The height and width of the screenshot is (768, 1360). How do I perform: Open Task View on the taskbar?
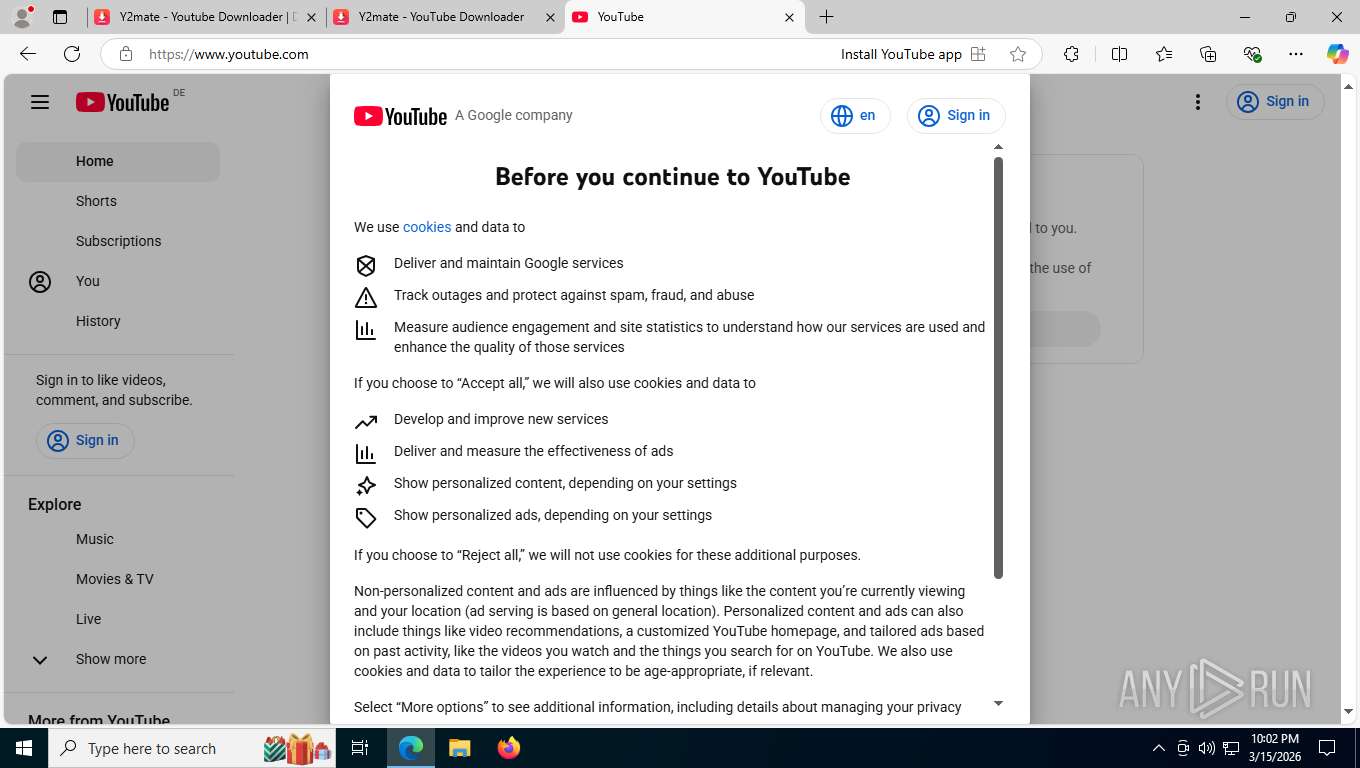pyautogui.click(x=360, y=748)
